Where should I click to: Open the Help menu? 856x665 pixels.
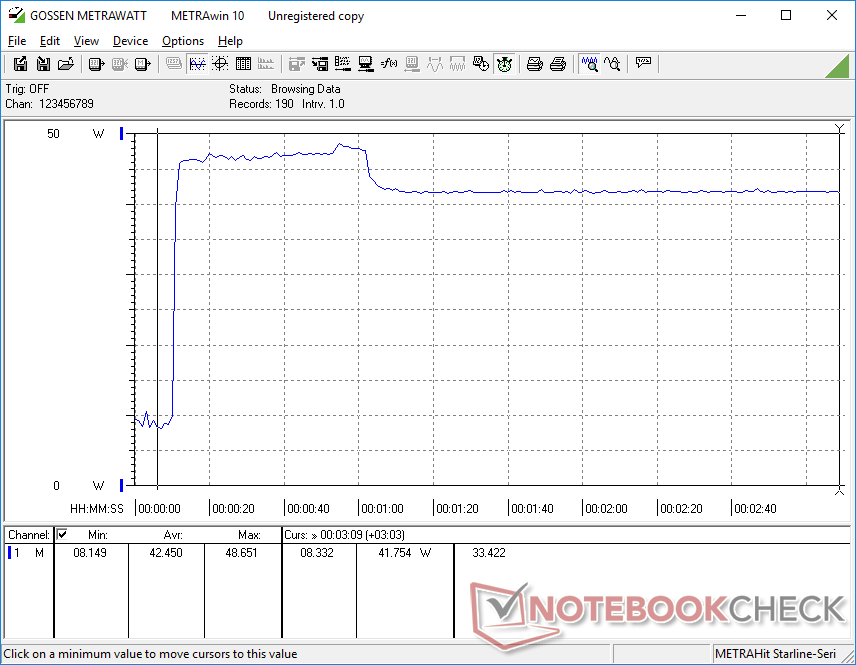click(x=230, y=41)
